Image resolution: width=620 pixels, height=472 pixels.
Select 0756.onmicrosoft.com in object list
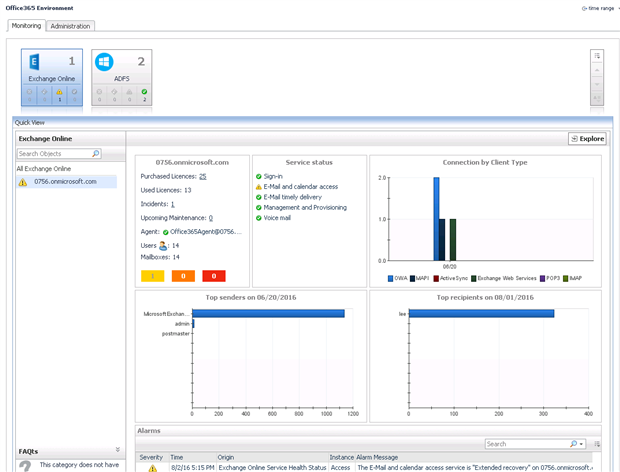[66, 182]
